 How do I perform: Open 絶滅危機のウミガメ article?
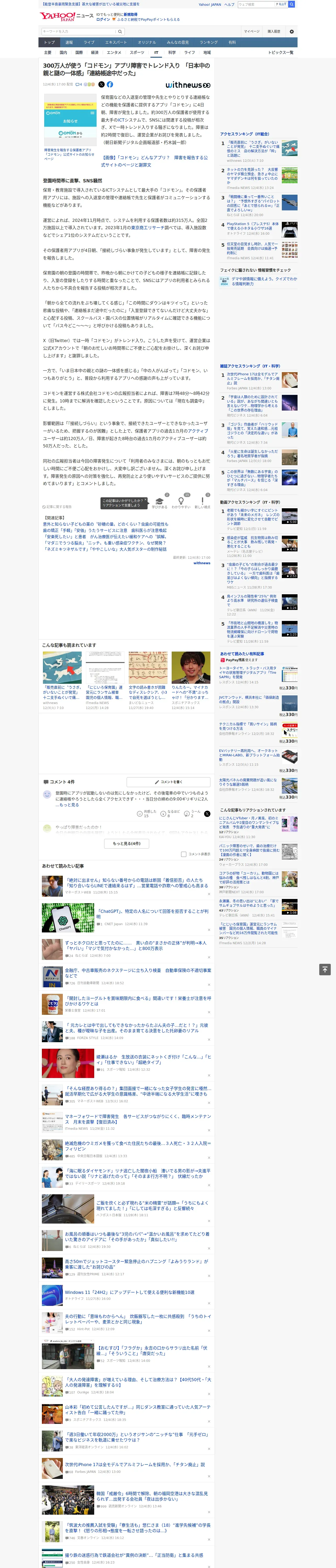coord(138,1146)
